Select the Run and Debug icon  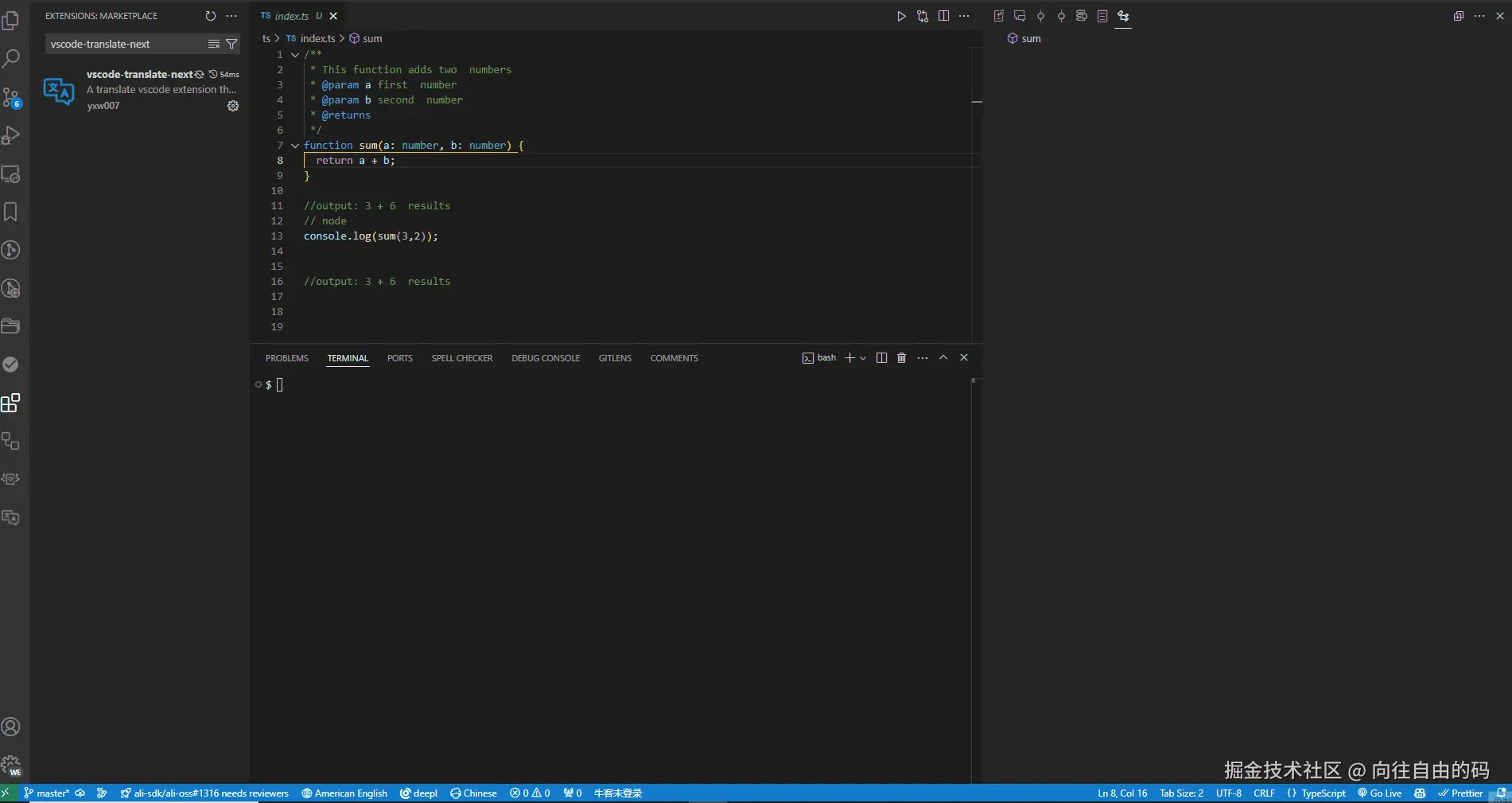coord(12,135)
